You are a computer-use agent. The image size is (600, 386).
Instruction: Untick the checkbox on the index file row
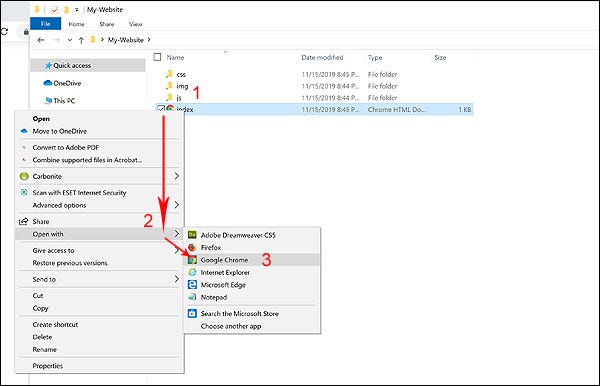(161, 109)
